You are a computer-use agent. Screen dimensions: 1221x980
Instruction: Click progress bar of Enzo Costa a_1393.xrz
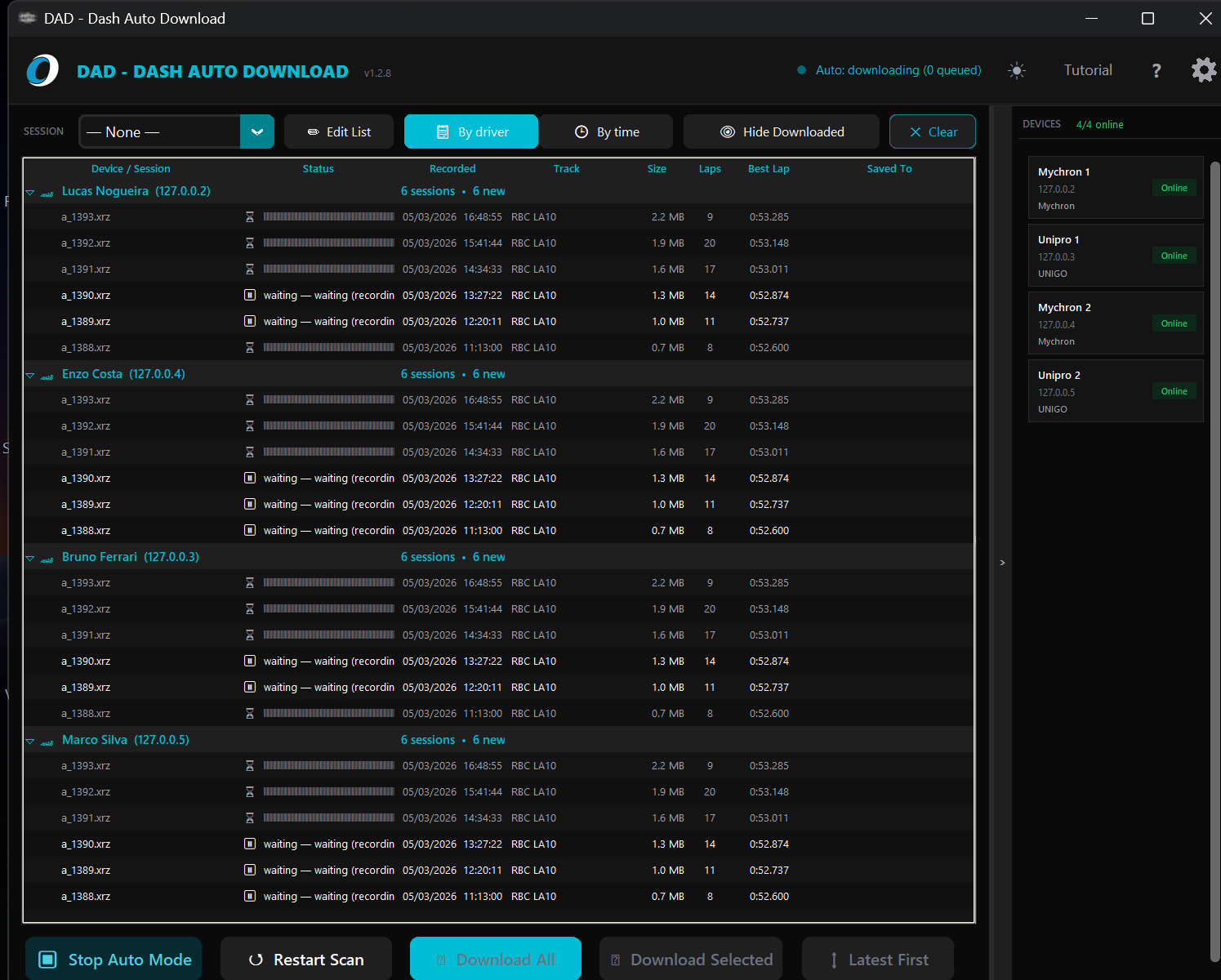tap(329, 399)
